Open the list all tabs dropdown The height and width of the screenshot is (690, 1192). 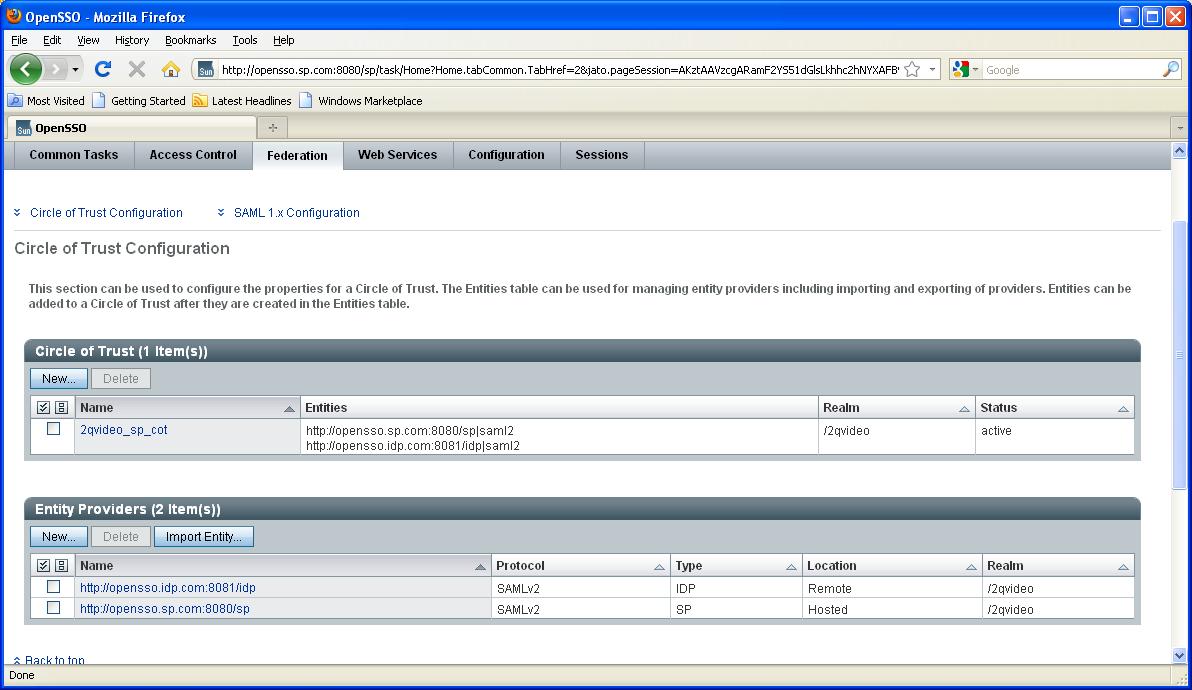pos(1179,128)
